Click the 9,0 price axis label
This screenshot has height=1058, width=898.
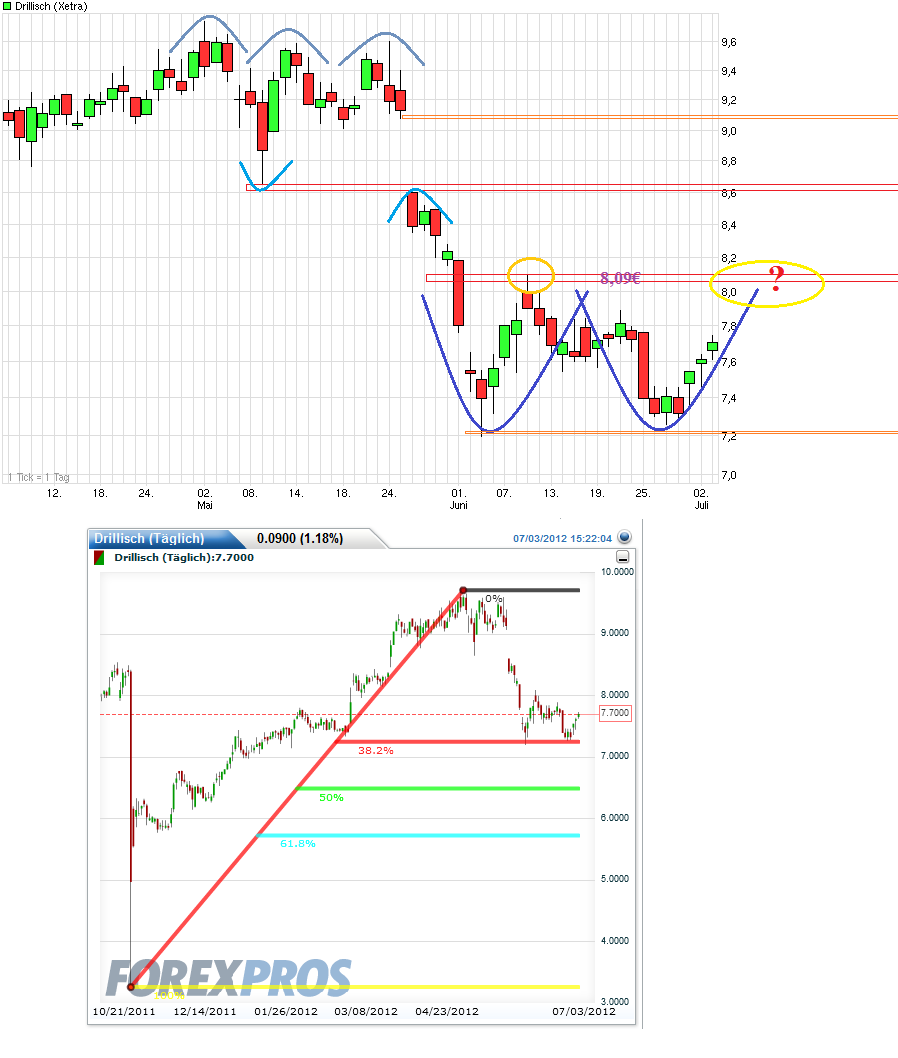(729, 132)
